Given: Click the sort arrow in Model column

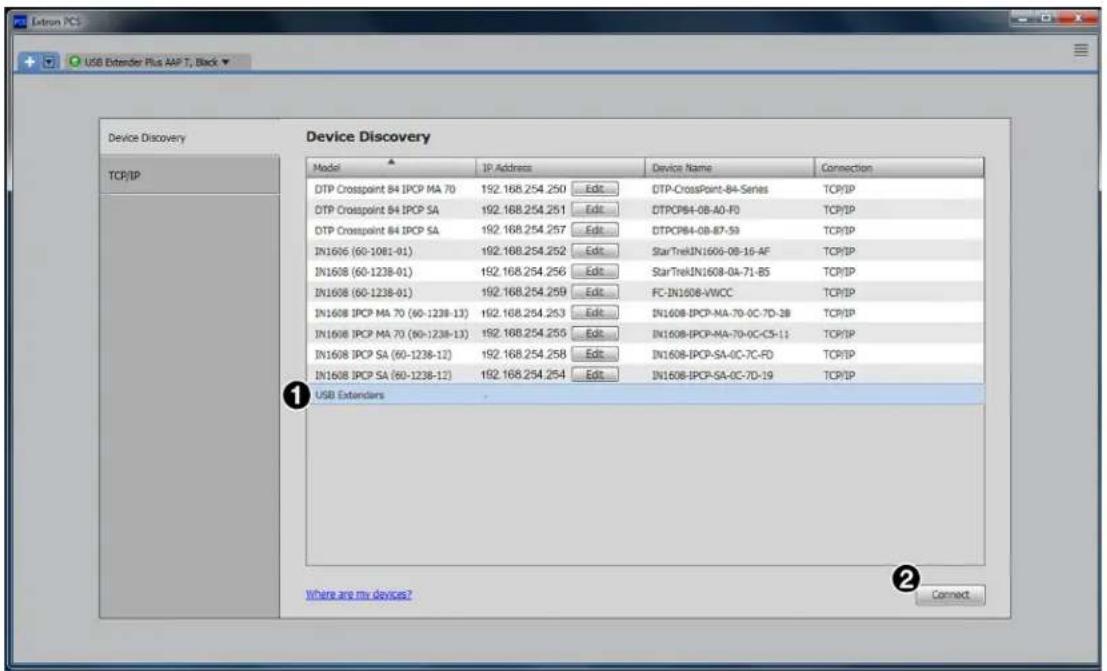Looking at the screenshot, I should coord(391,162).
